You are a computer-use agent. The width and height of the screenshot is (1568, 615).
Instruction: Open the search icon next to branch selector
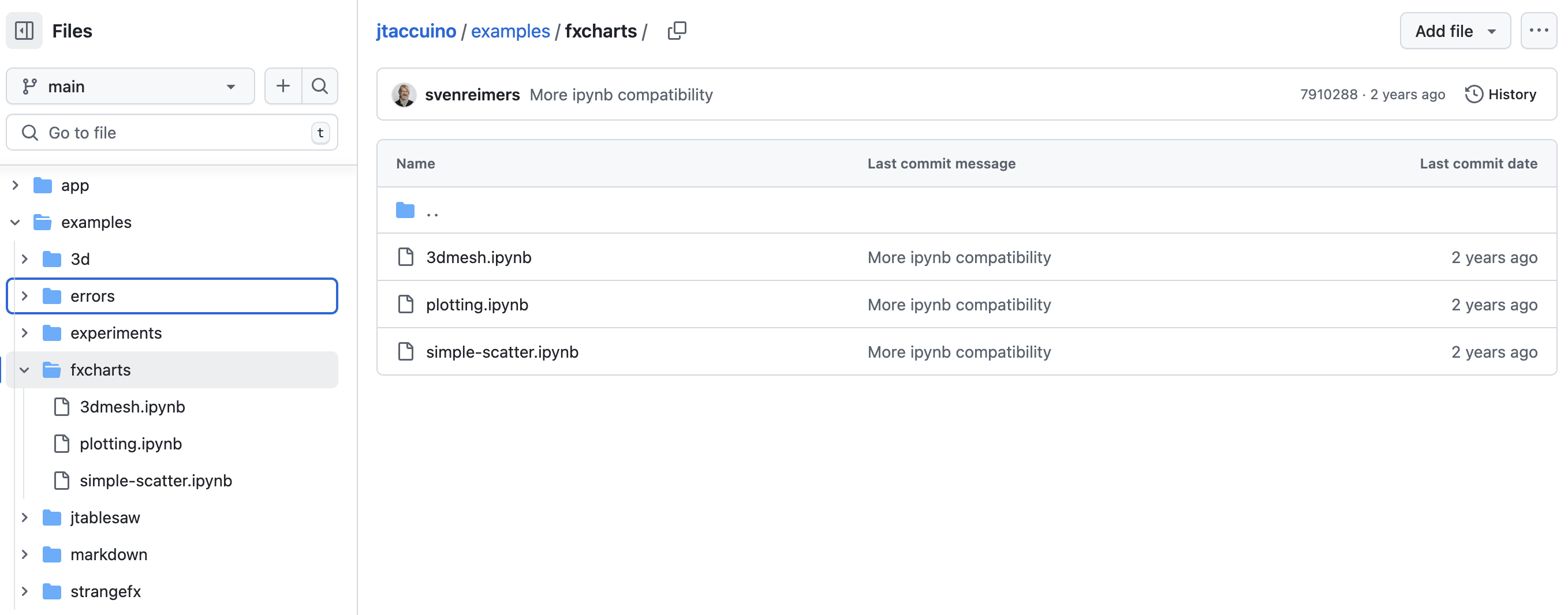pos(320,86)
